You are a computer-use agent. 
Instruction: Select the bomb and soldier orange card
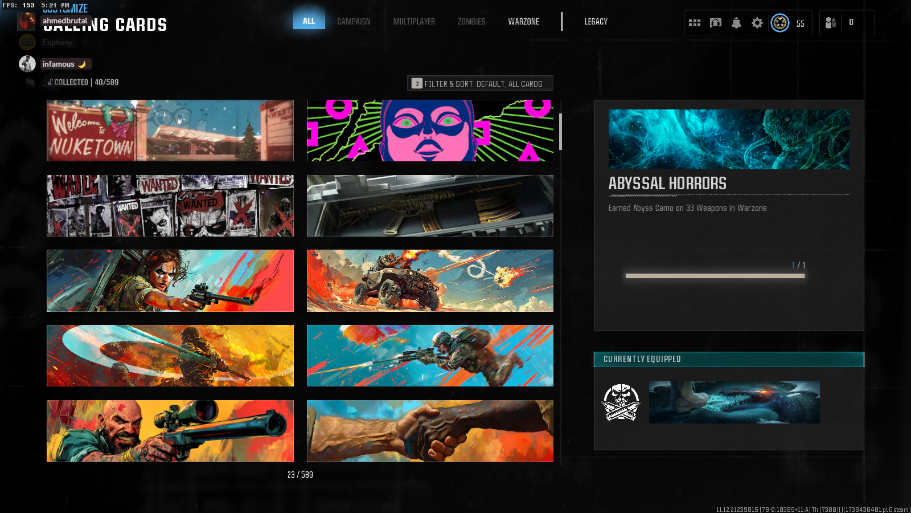tap(170, 356)
